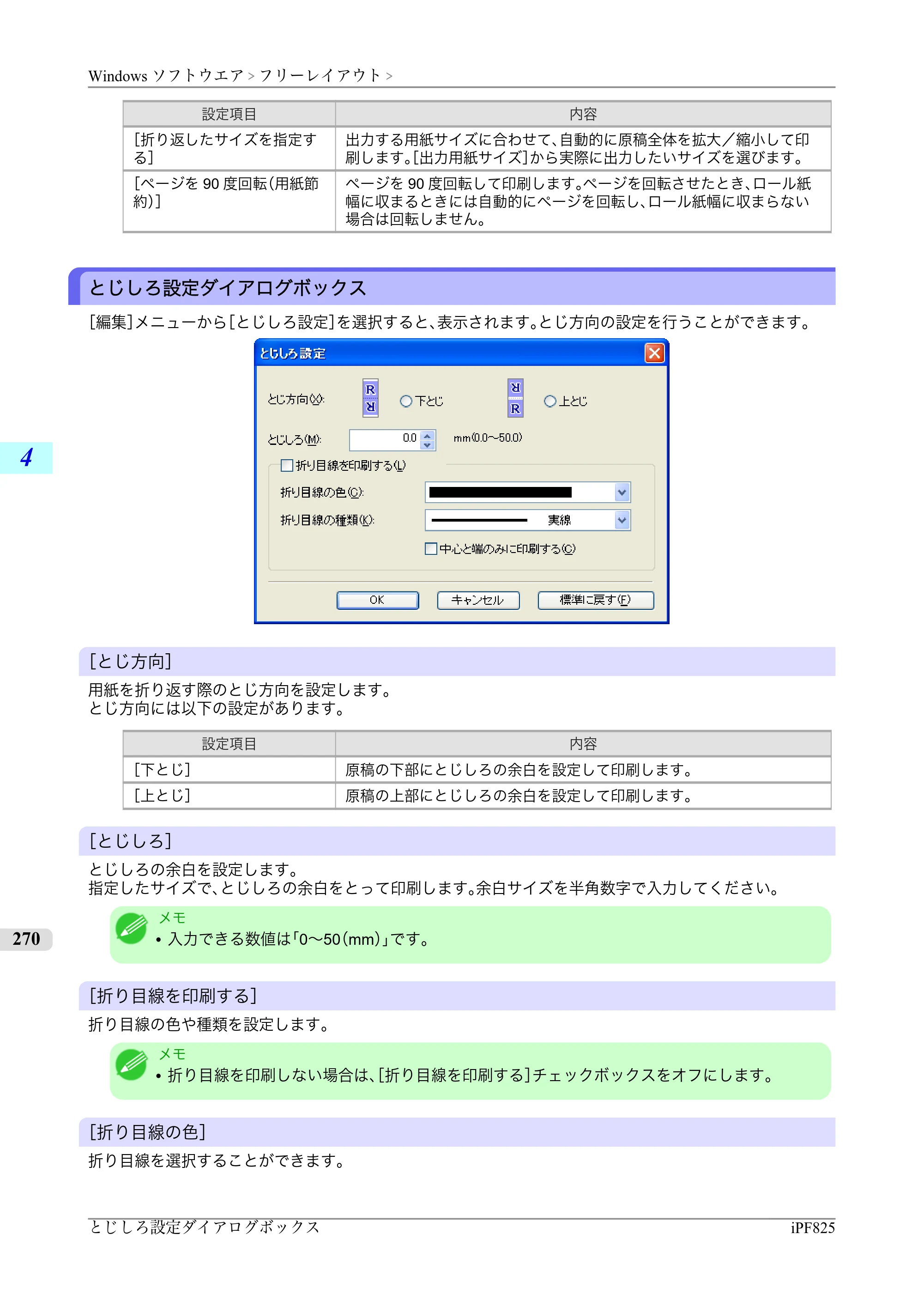Click the 上とじ binding direction icon
924x1307 pixels.
pyautogui.click(x=515, y=398)
